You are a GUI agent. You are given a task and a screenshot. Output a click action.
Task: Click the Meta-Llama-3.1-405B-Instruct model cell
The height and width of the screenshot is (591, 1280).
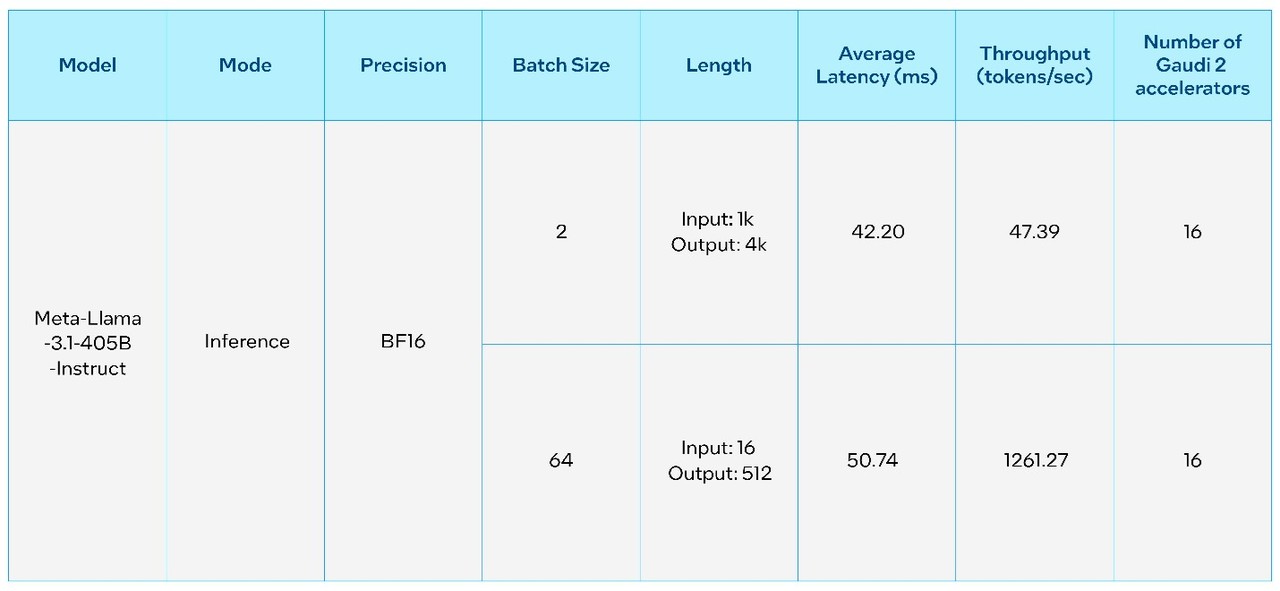[88, 343]
